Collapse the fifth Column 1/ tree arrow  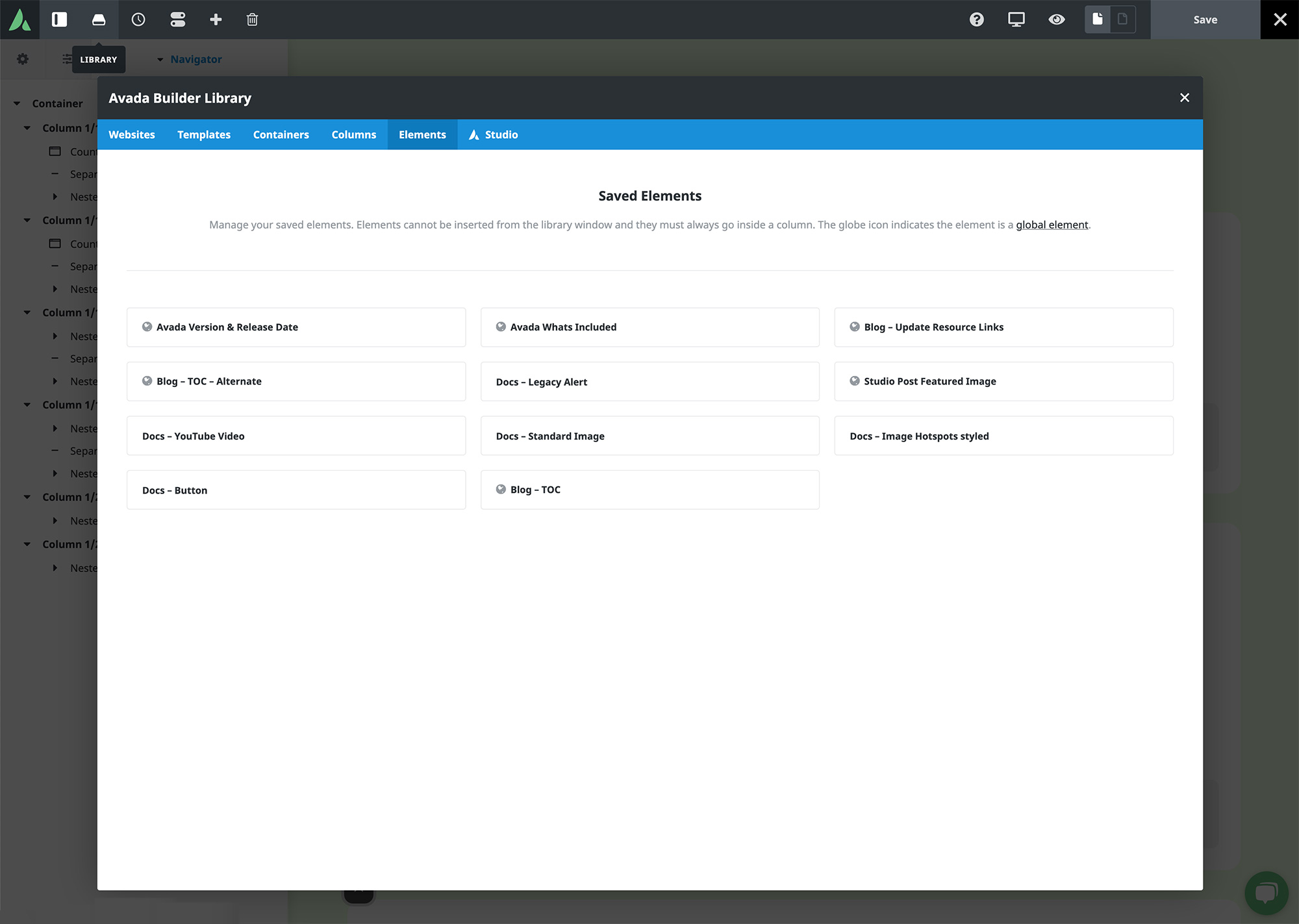click(27, 497)
